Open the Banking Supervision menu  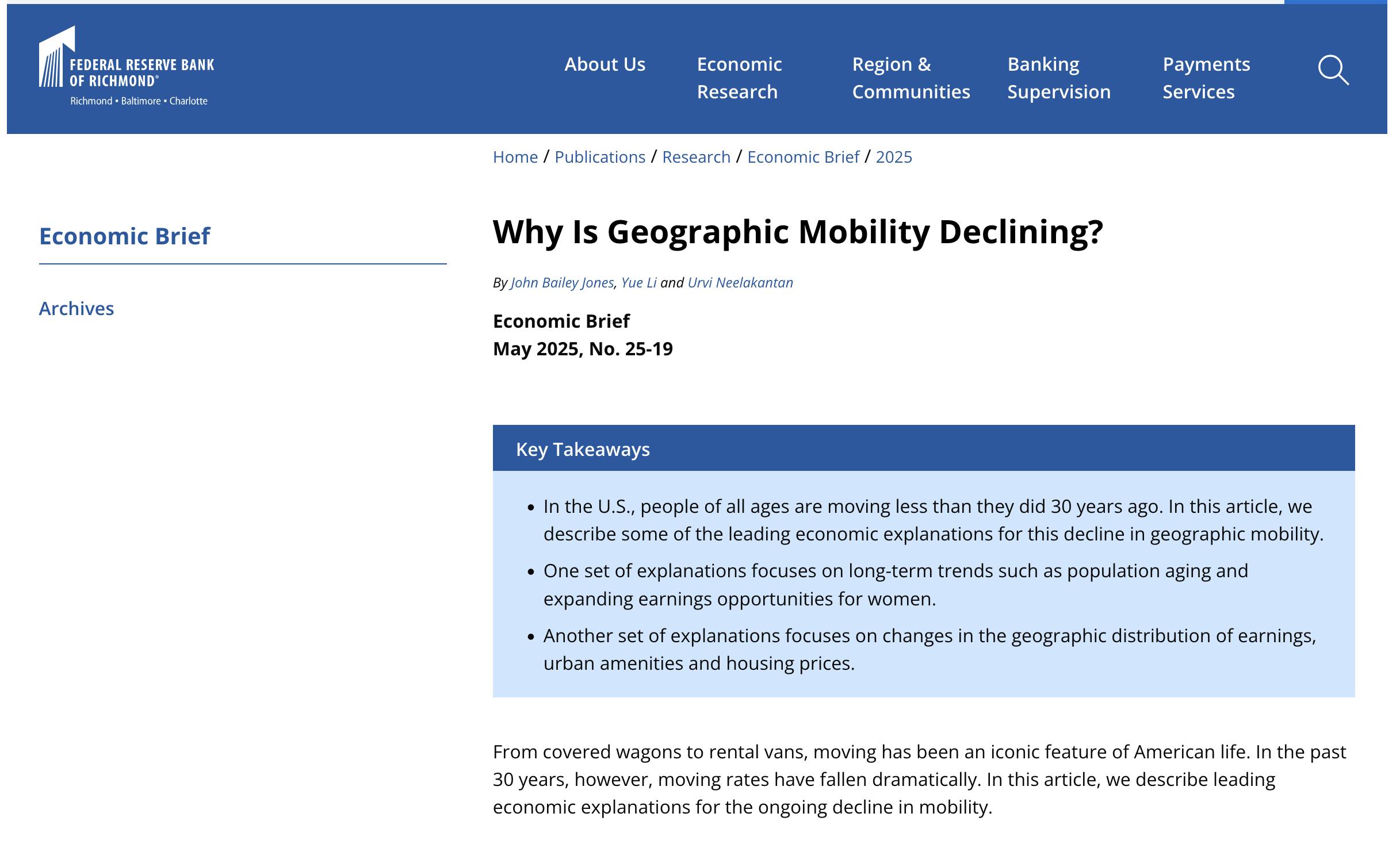pos(1058,78)
